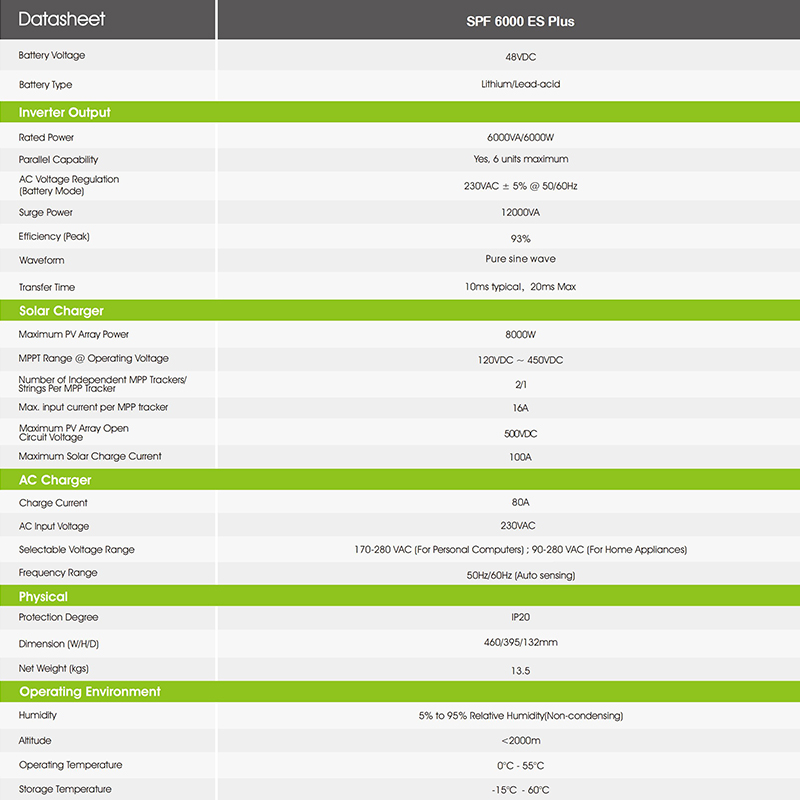Click the 'AC Voltage Regulation (Battery Mode)' label
800x800 pixels.
[69, 185]
